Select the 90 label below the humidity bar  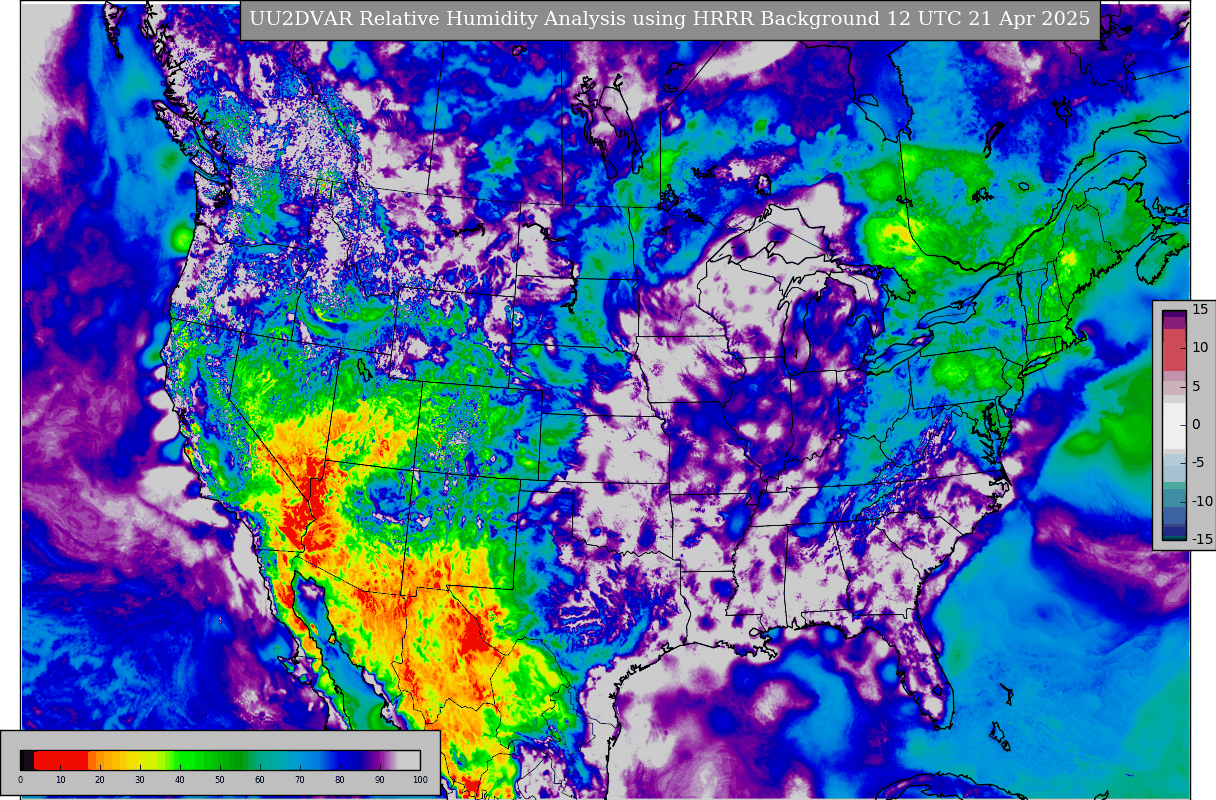[380, 780]
